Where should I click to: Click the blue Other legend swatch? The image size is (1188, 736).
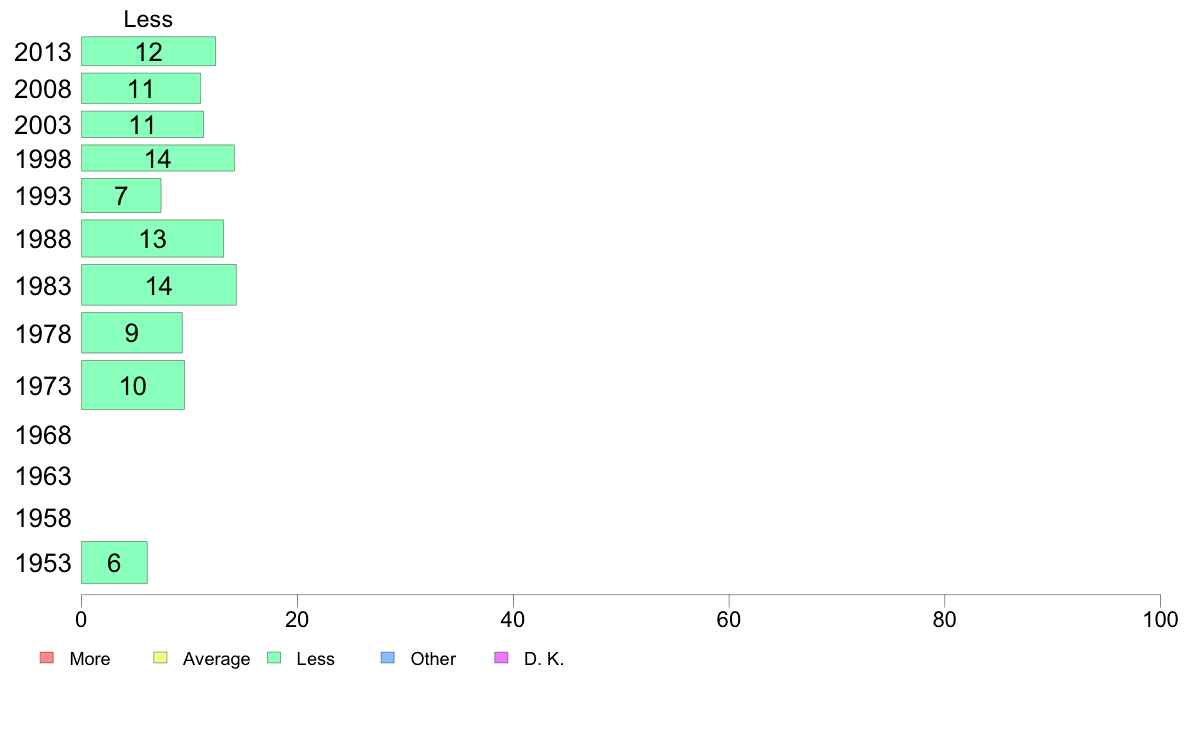[388, 658]
